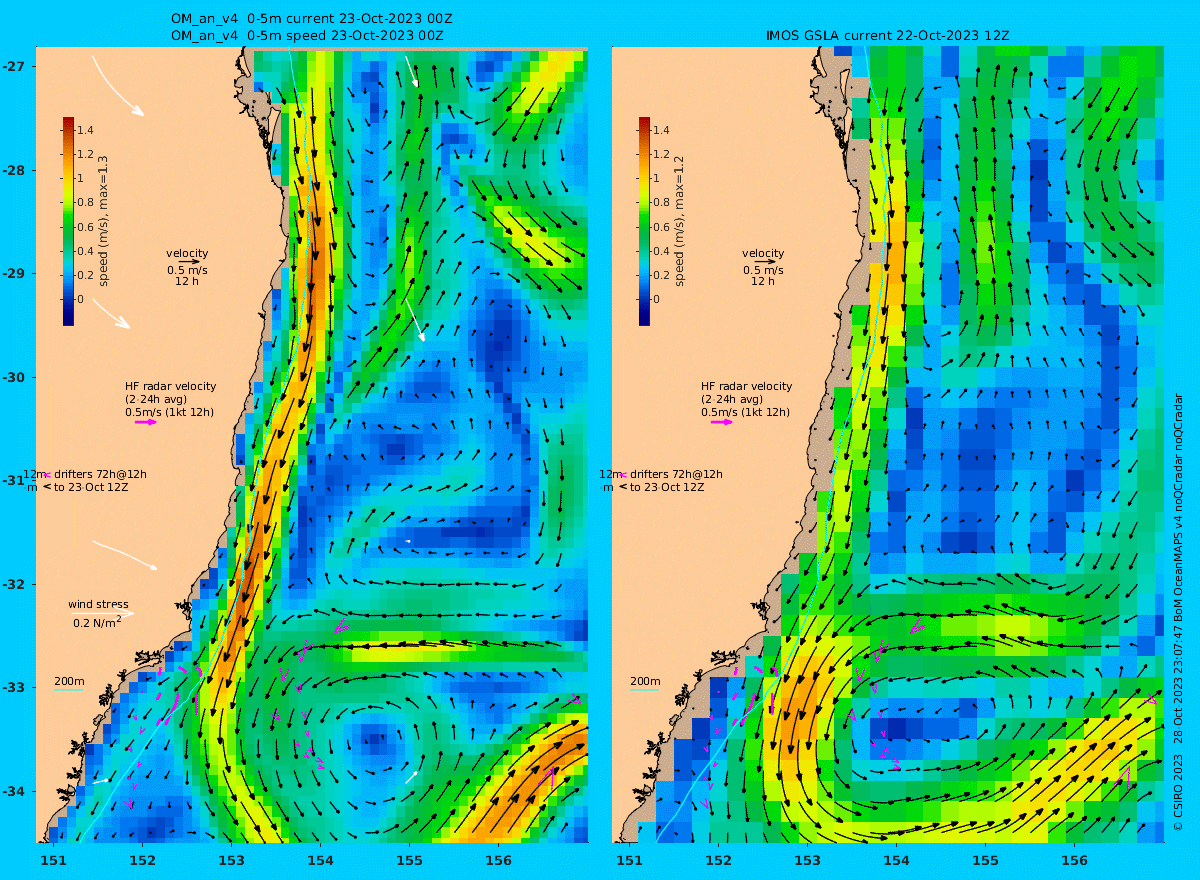The image size is (1200, 880).
Task: Click the left map speed color bar
Action: (68, 221)
